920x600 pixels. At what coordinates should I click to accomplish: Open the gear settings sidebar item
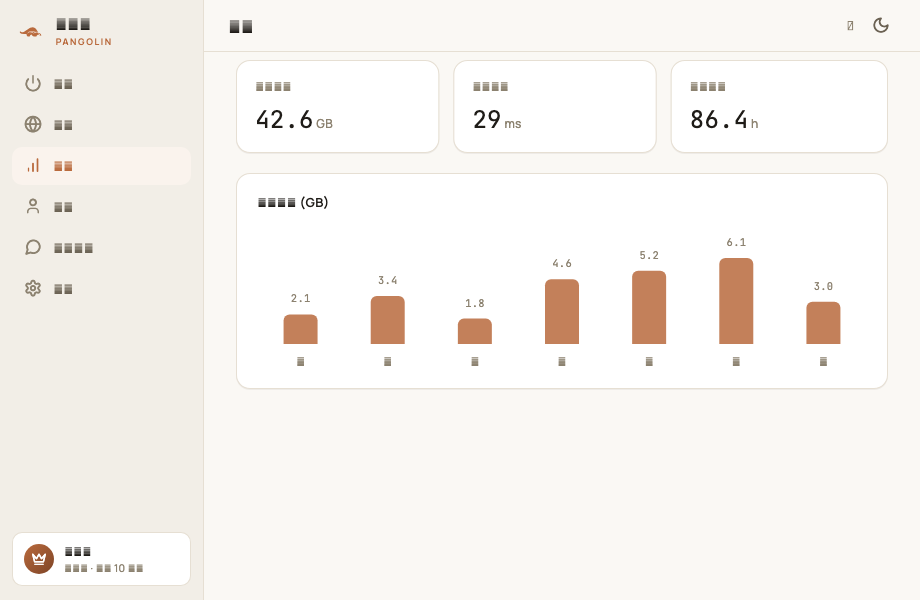102,289
